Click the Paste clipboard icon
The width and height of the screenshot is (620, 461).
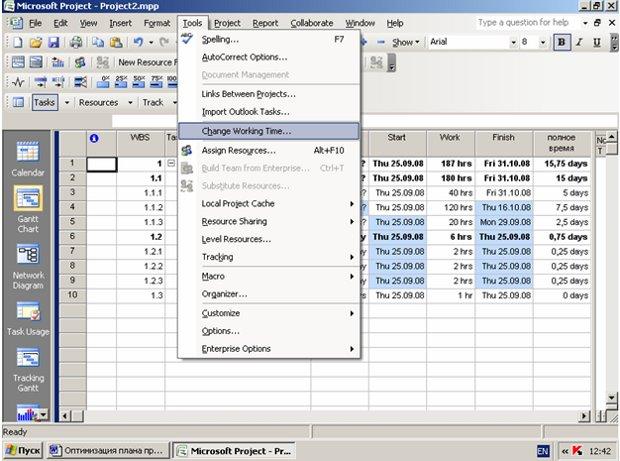[x=116, y=42]
